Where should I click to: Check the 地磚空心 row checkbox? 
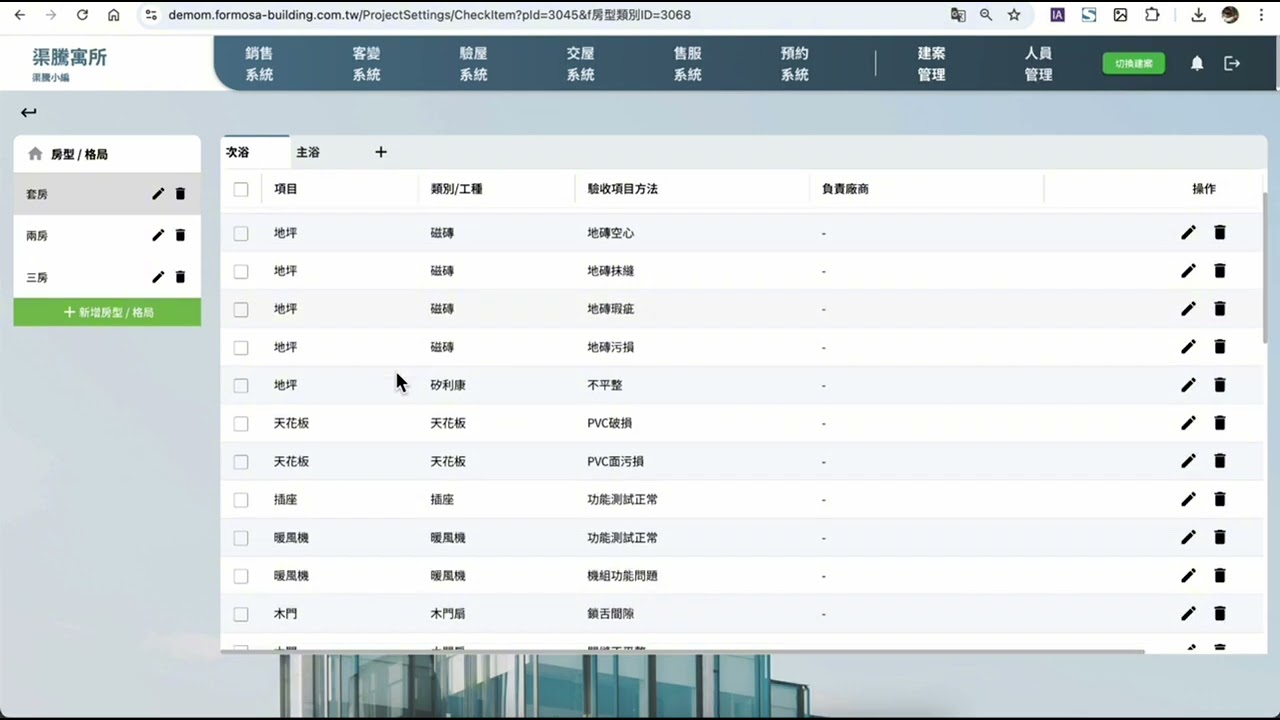tap(241, 233)
